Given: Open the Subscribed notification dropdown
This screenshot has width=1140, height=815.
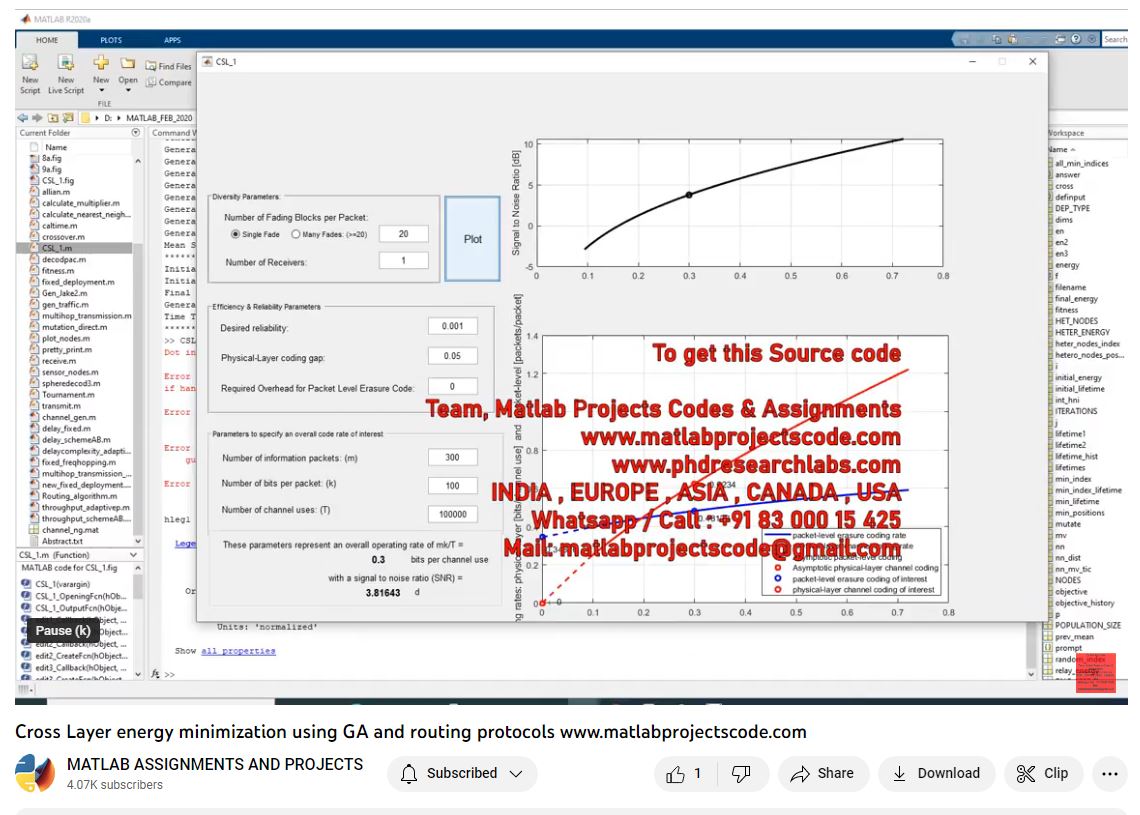Looking at the screenshot, I should coord(462,774).
